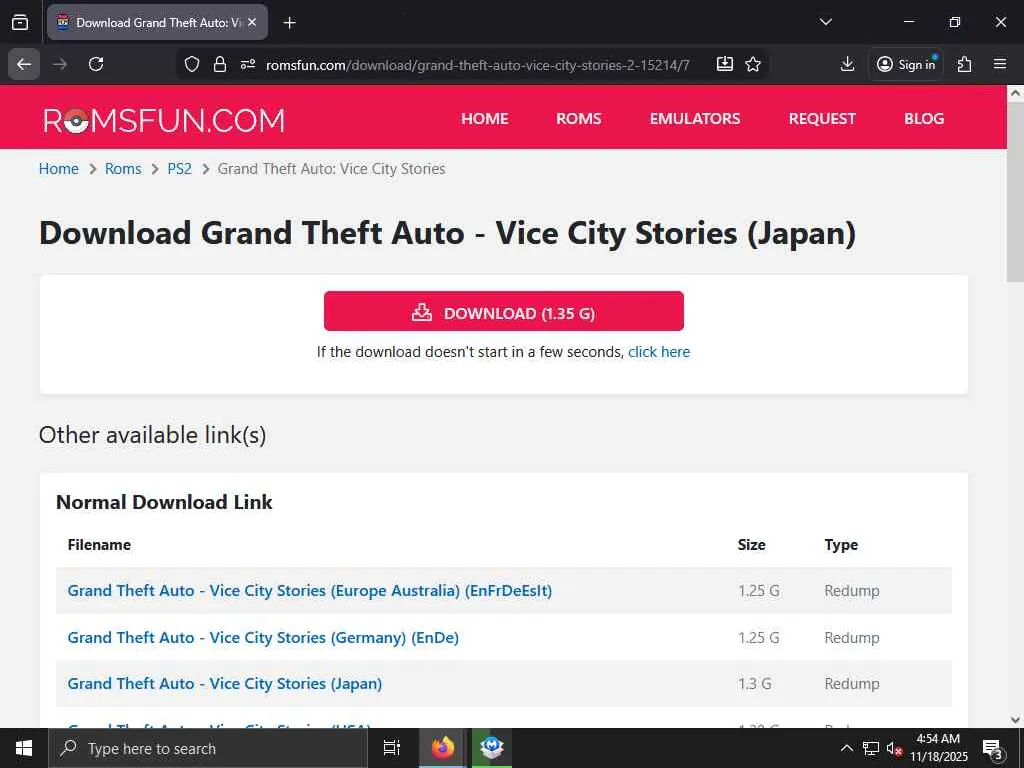Click the 1.3 G size cell
The height and width of the screenshot is (768, 1024).
coord(755,684)
